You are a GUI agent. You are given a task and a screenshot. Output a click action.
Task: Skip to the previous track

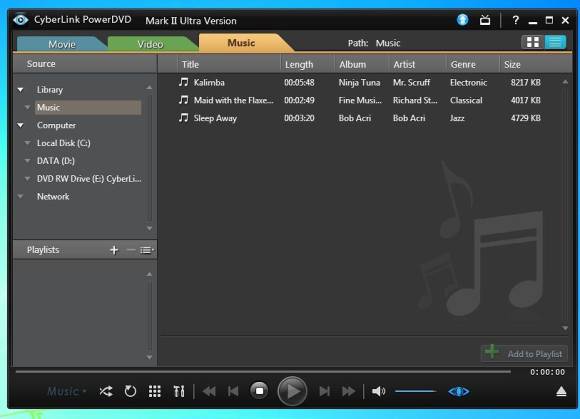click(x=233, y=391)
